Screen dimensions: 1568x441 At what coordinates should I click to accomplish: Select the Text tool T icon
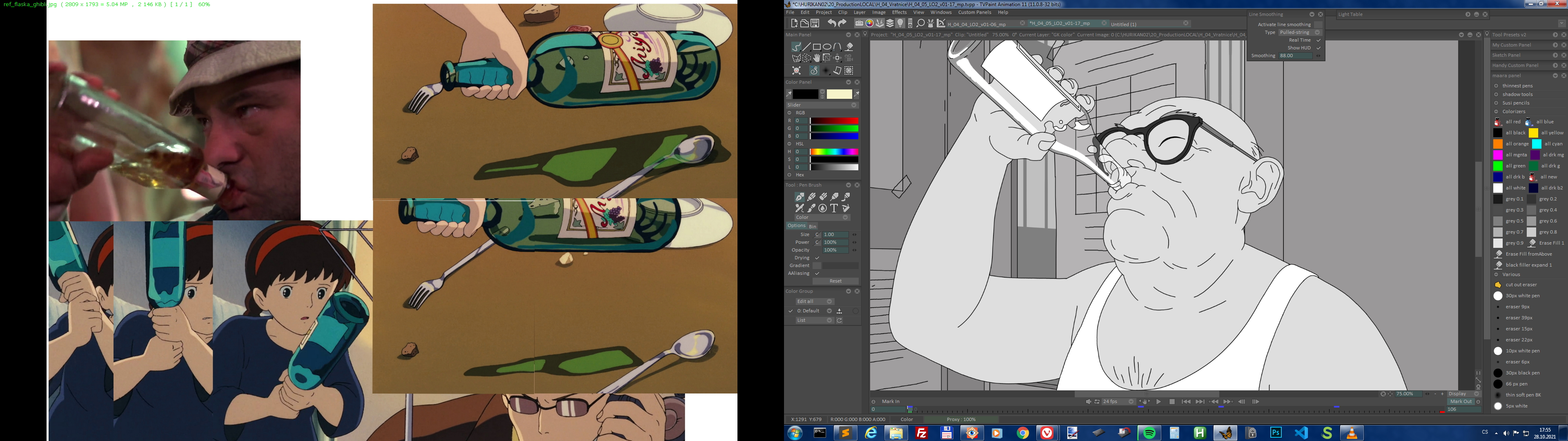tap(834, 208)
